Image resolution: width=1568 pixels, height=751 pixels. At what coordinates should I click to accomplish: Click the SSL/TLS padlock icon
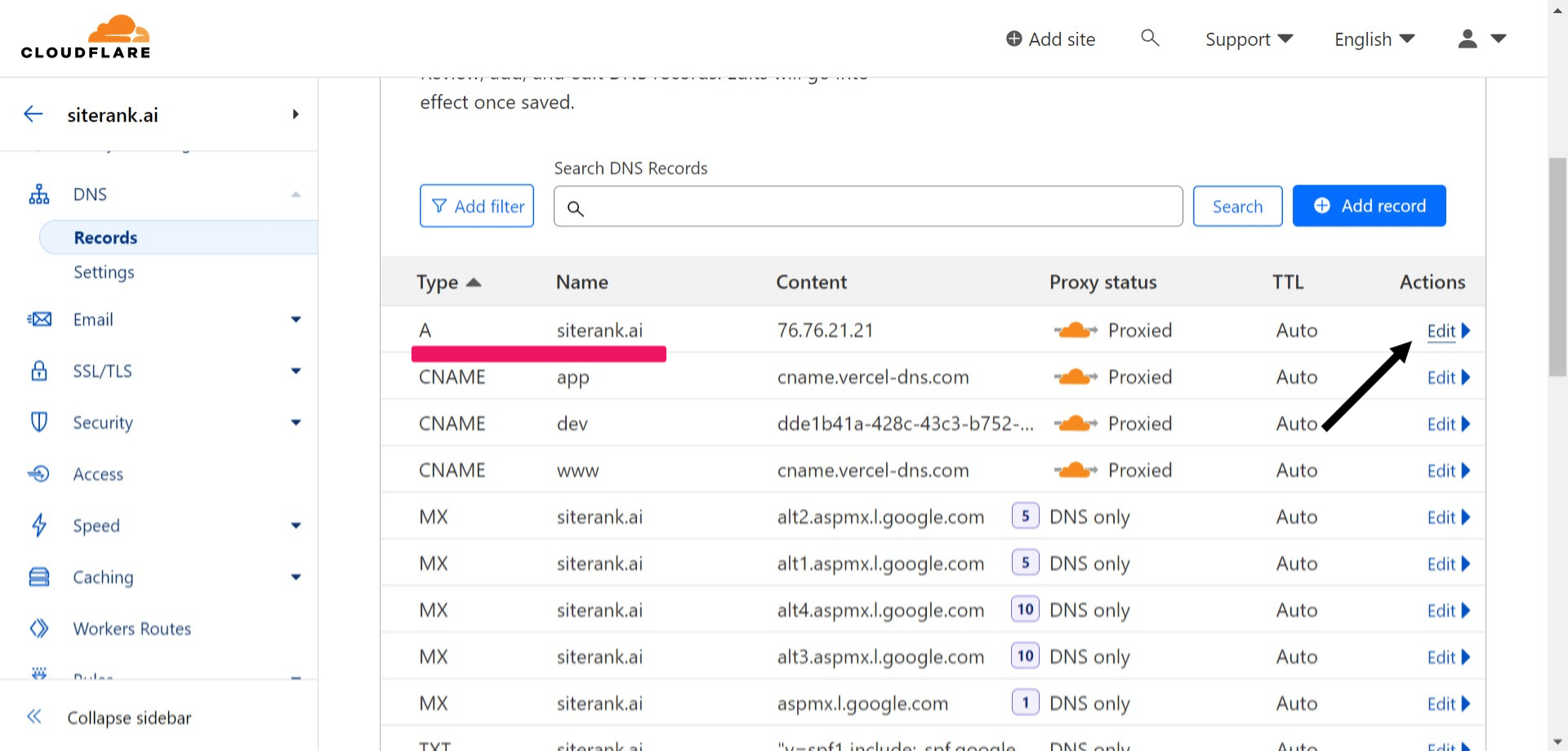coord(38,370)
